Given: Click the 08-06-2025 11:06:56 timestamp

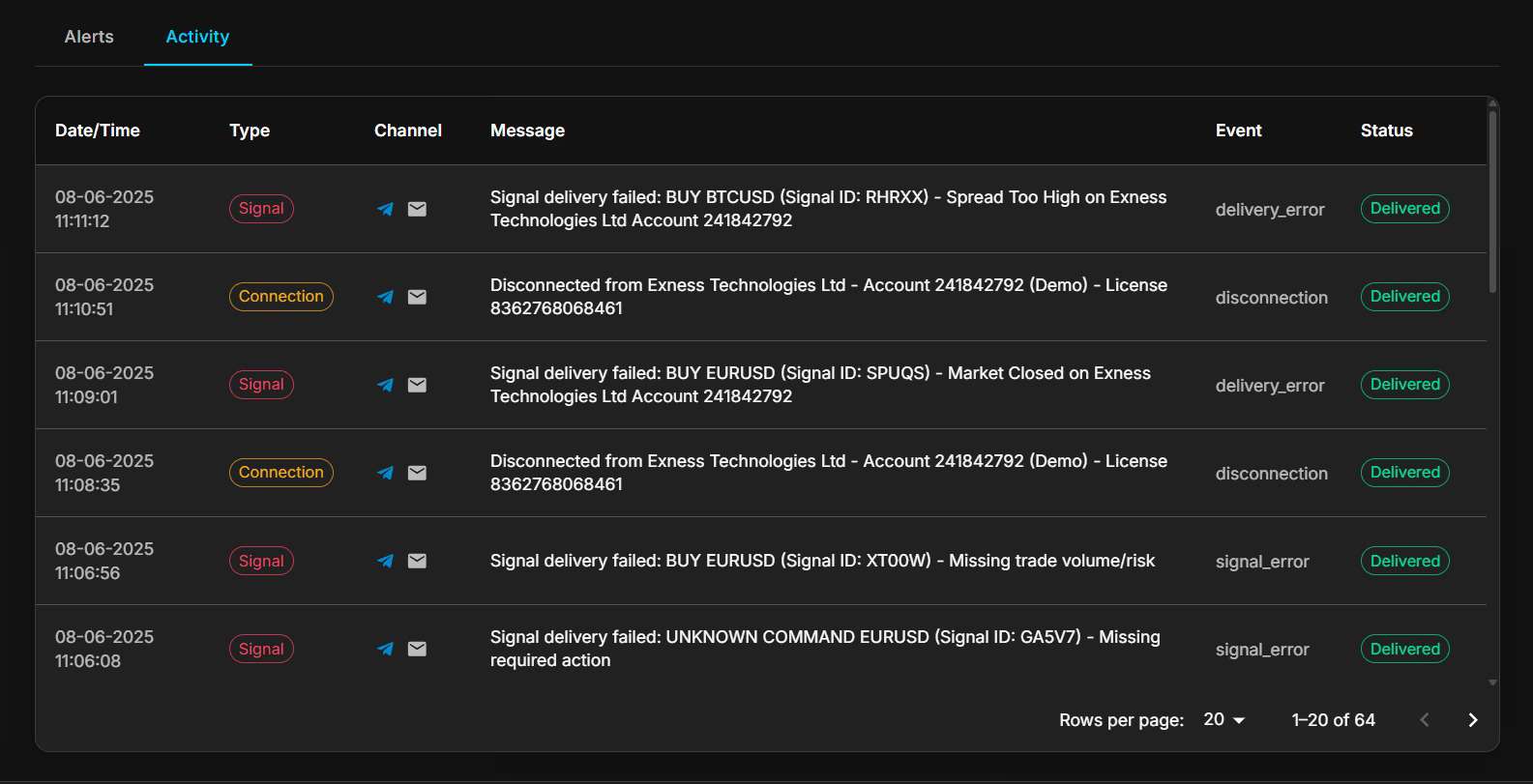Looking at the screenshot, I should [104, 561].
